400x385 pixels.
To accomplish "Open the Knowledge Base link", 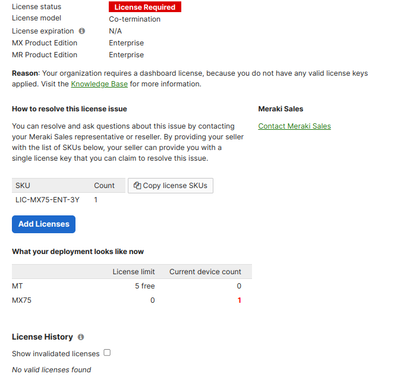I will pyautogui.click(x=99, y=84).
